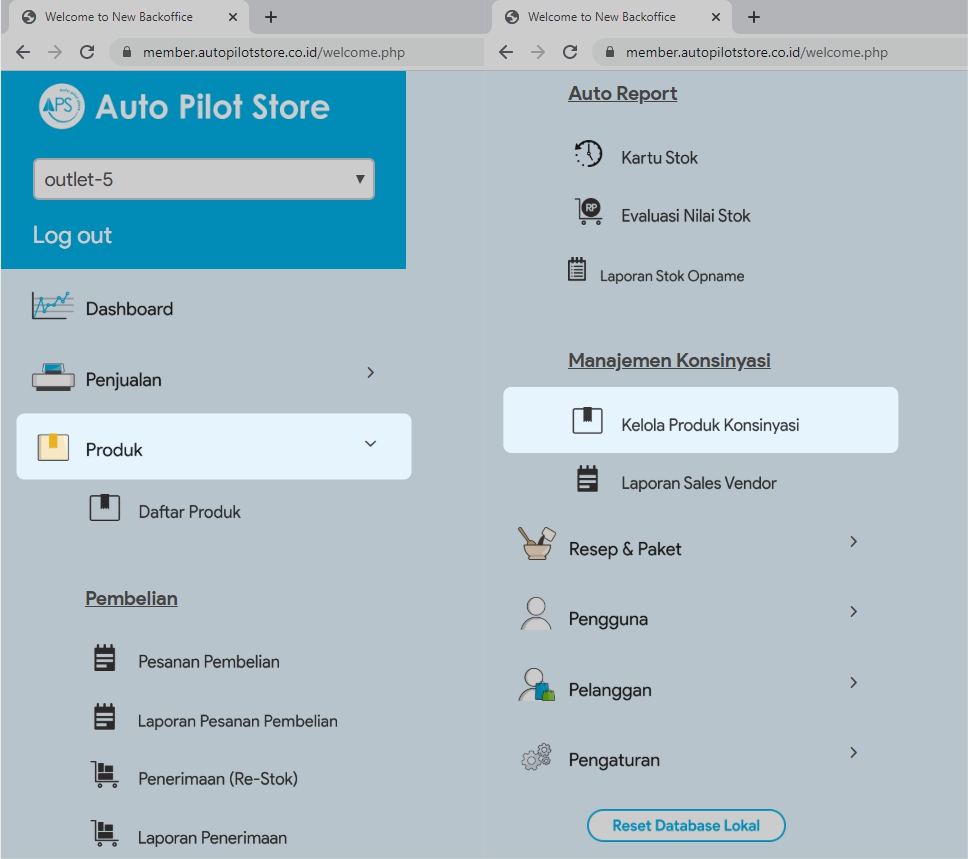Click the Kartu Stok clock icon
This screenshot has height=859, width=968.
pyautogui.click(x=588, y=155)
